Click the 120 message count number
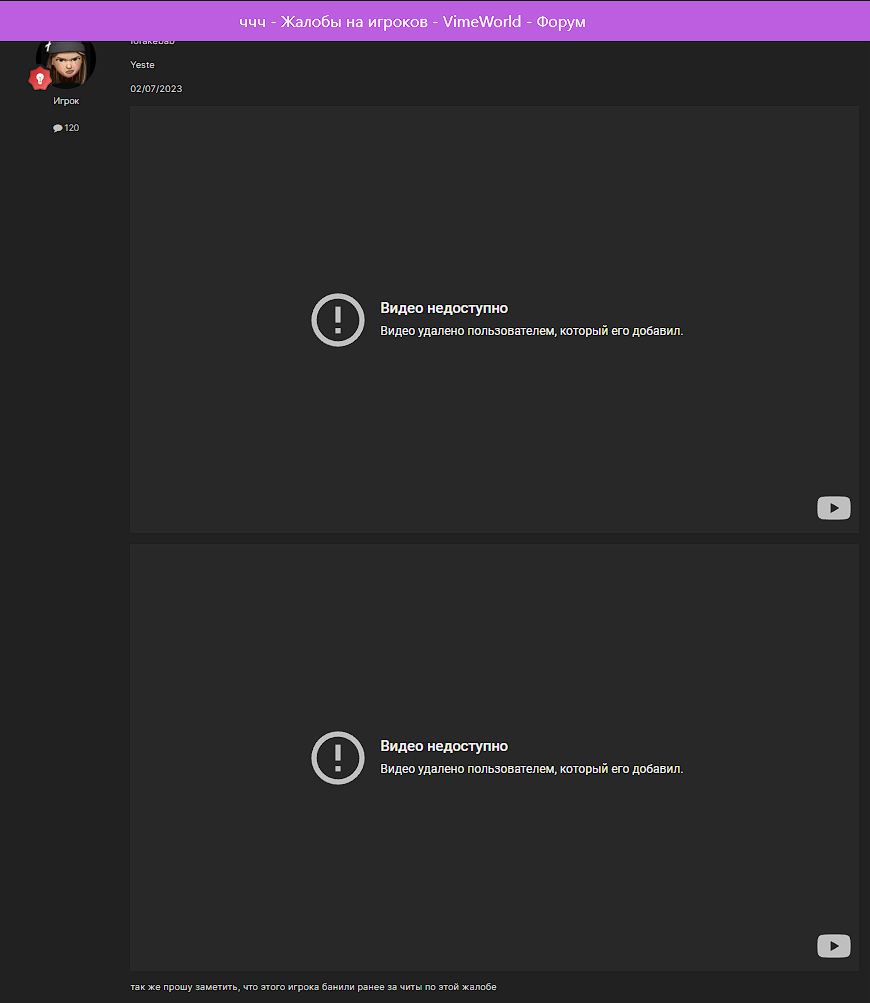This screenshot has width=870, height=1003. coord(72,128)
